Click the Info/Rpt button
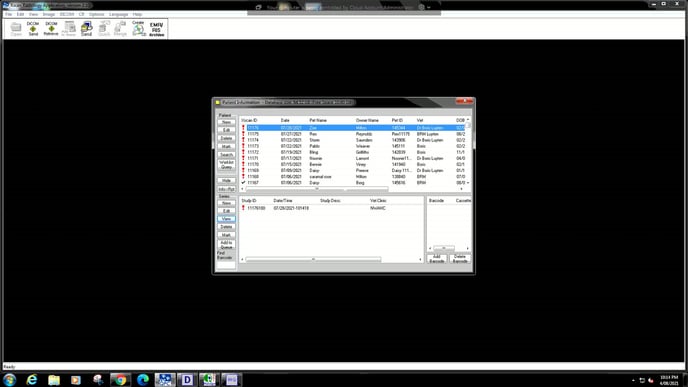The height and width of the screenshot is (387, 688). [226, 189]
